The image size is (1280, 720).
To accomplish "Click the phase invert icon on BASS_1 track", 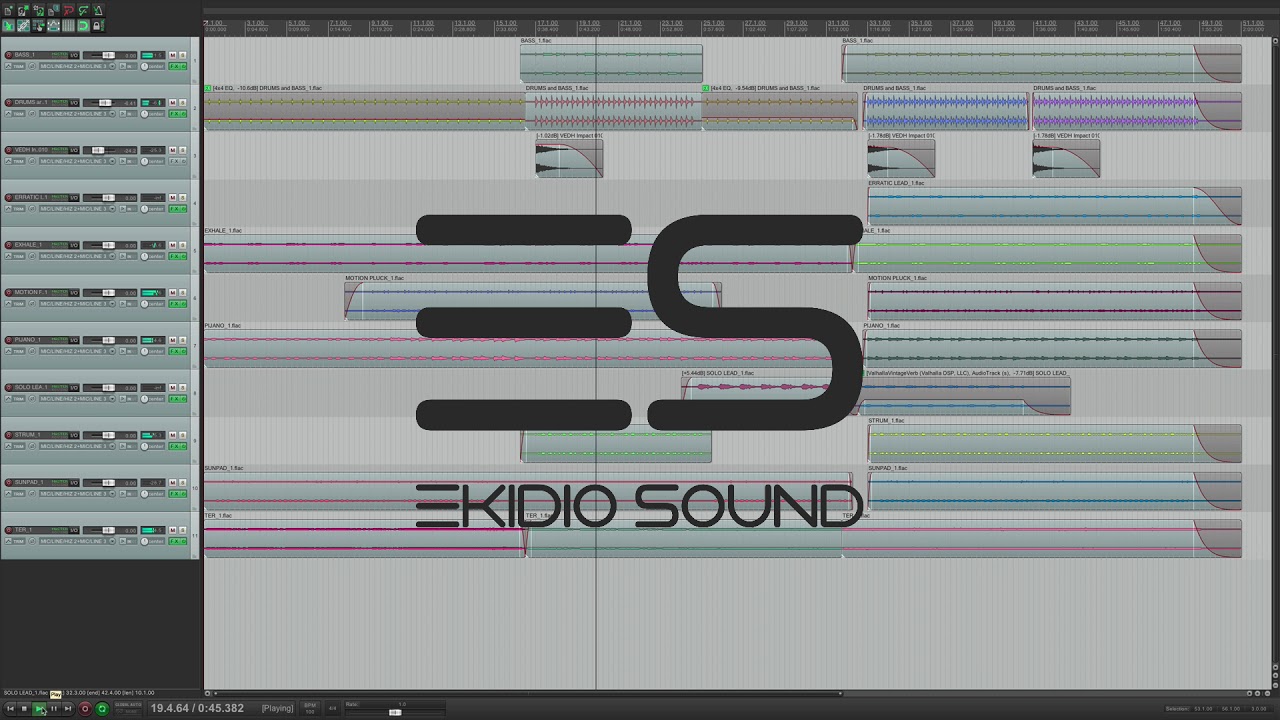I will [32, 66].
